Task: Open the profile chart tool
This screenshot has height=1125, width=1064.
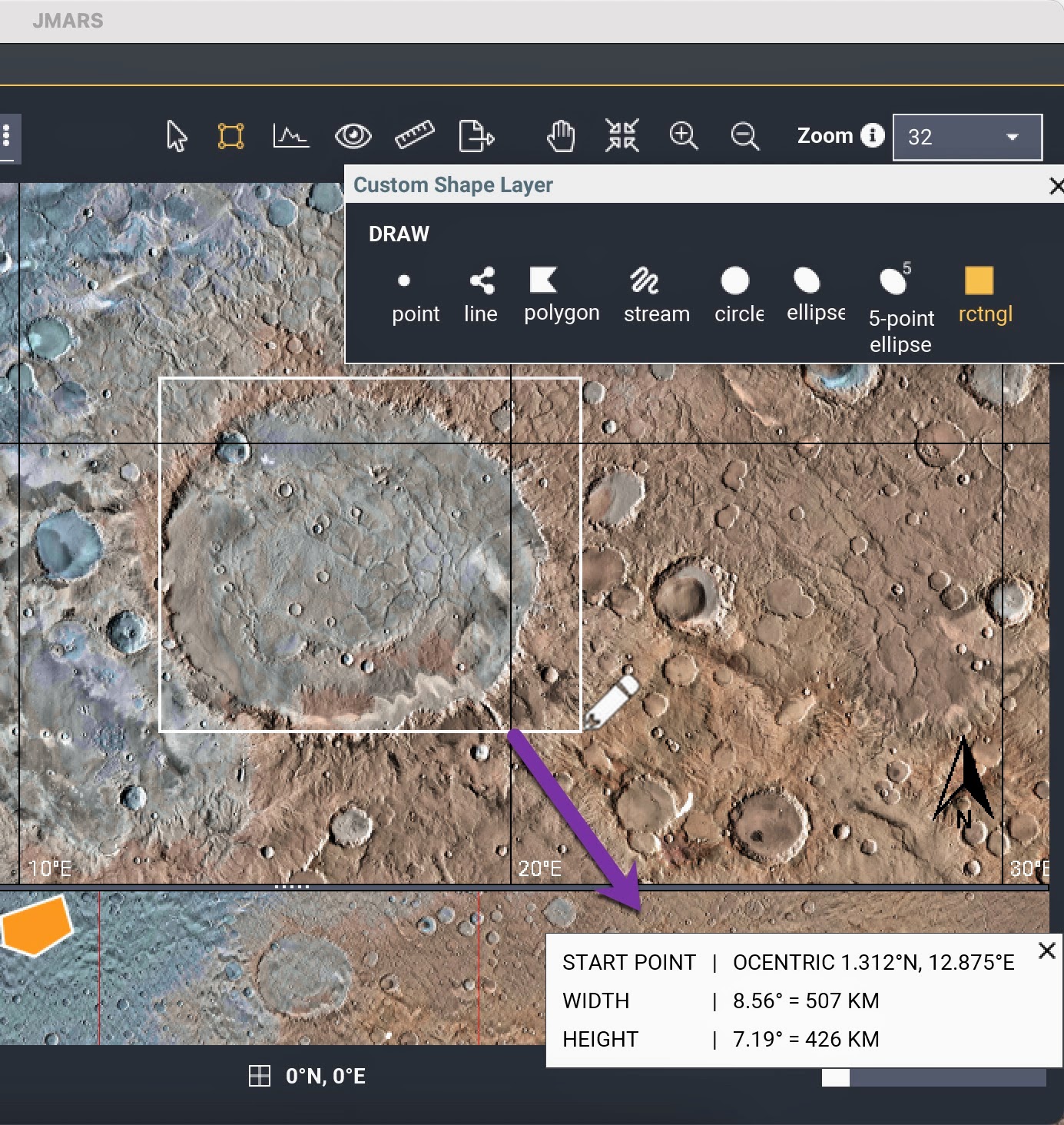Action: coord(291,136)
